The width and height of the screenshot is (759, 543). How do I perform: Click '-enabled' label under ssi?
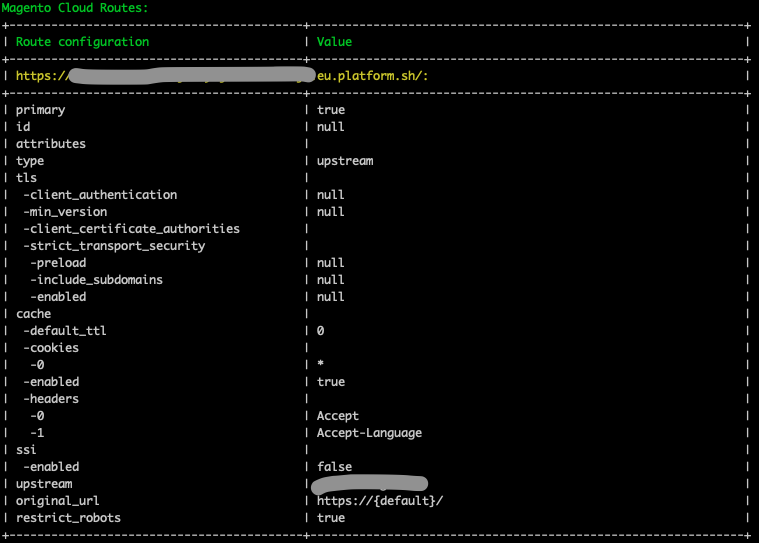click(51, 467)
